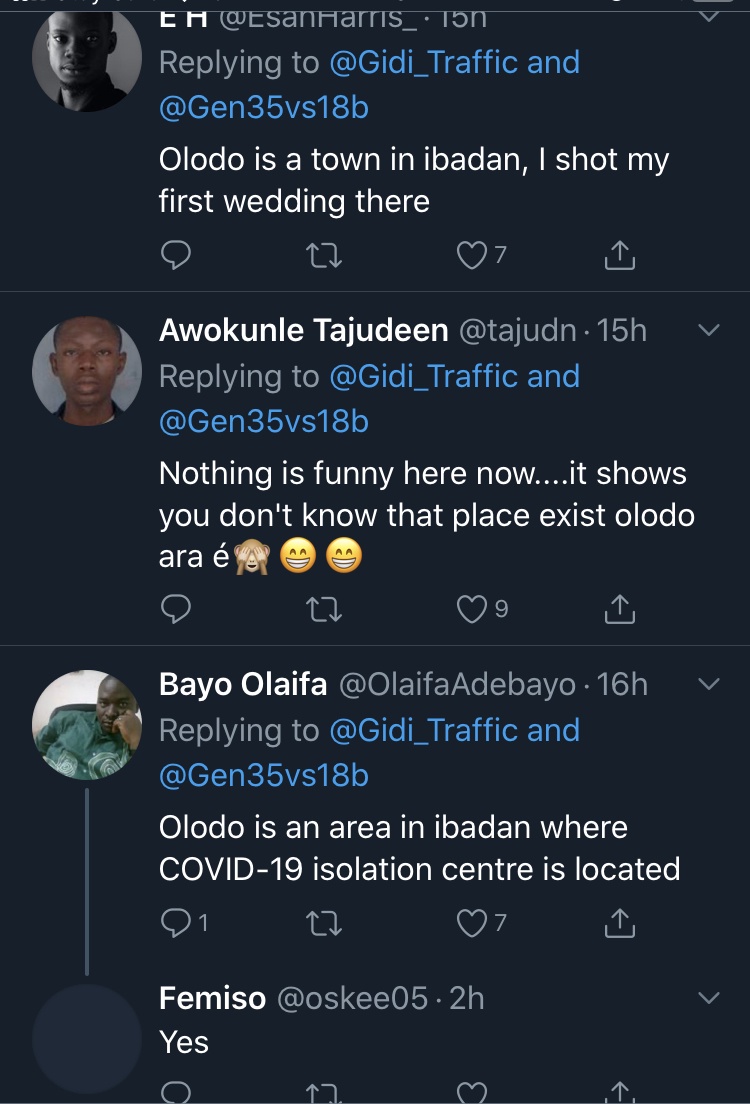Screen dimensions: 750x1104
Task: Open the @OlaifaAdebayo handle link
Action: 458,685
